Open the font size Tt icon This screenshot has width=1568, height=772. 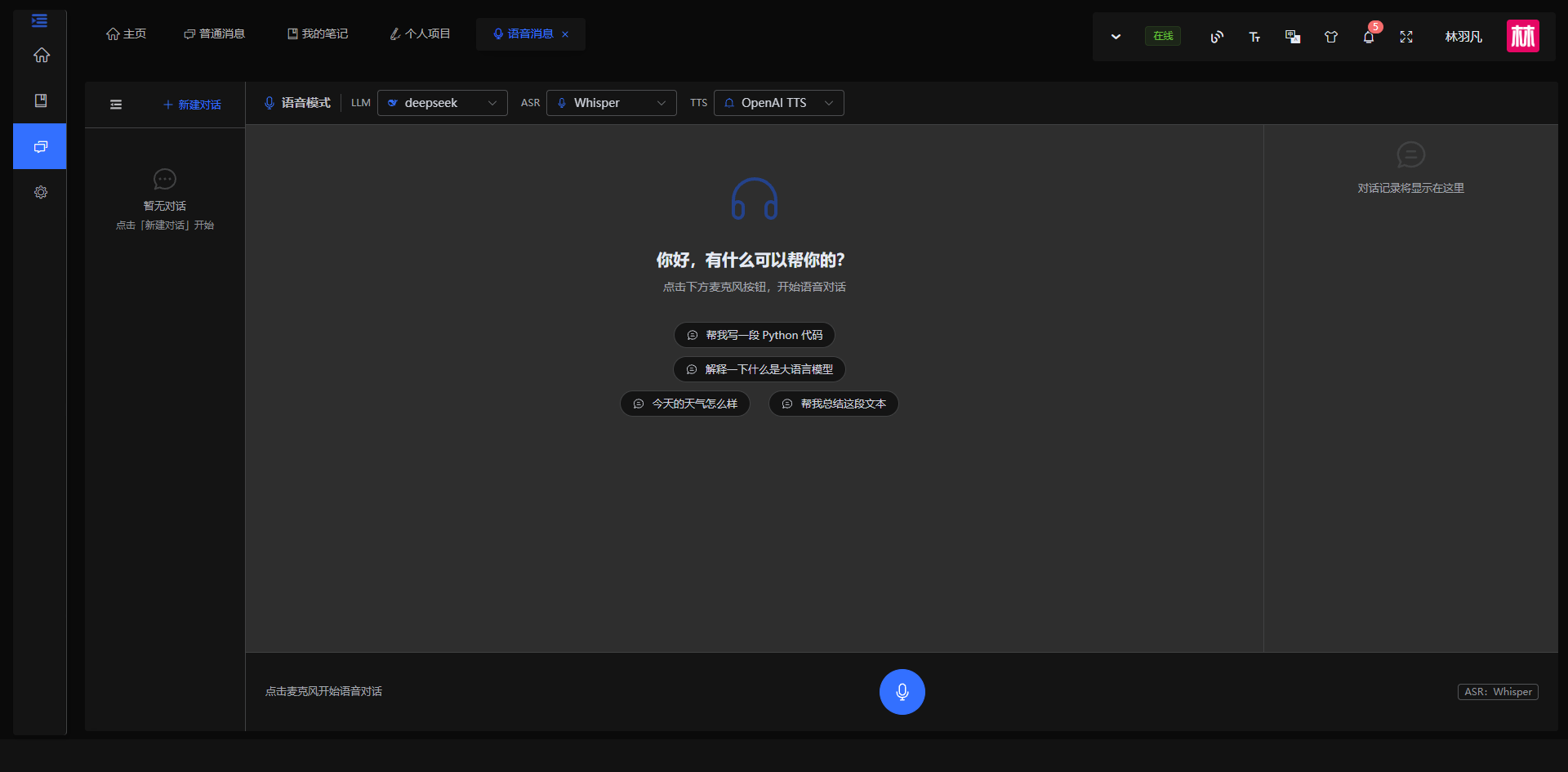pyautogui.click(x=1254, y=37)
